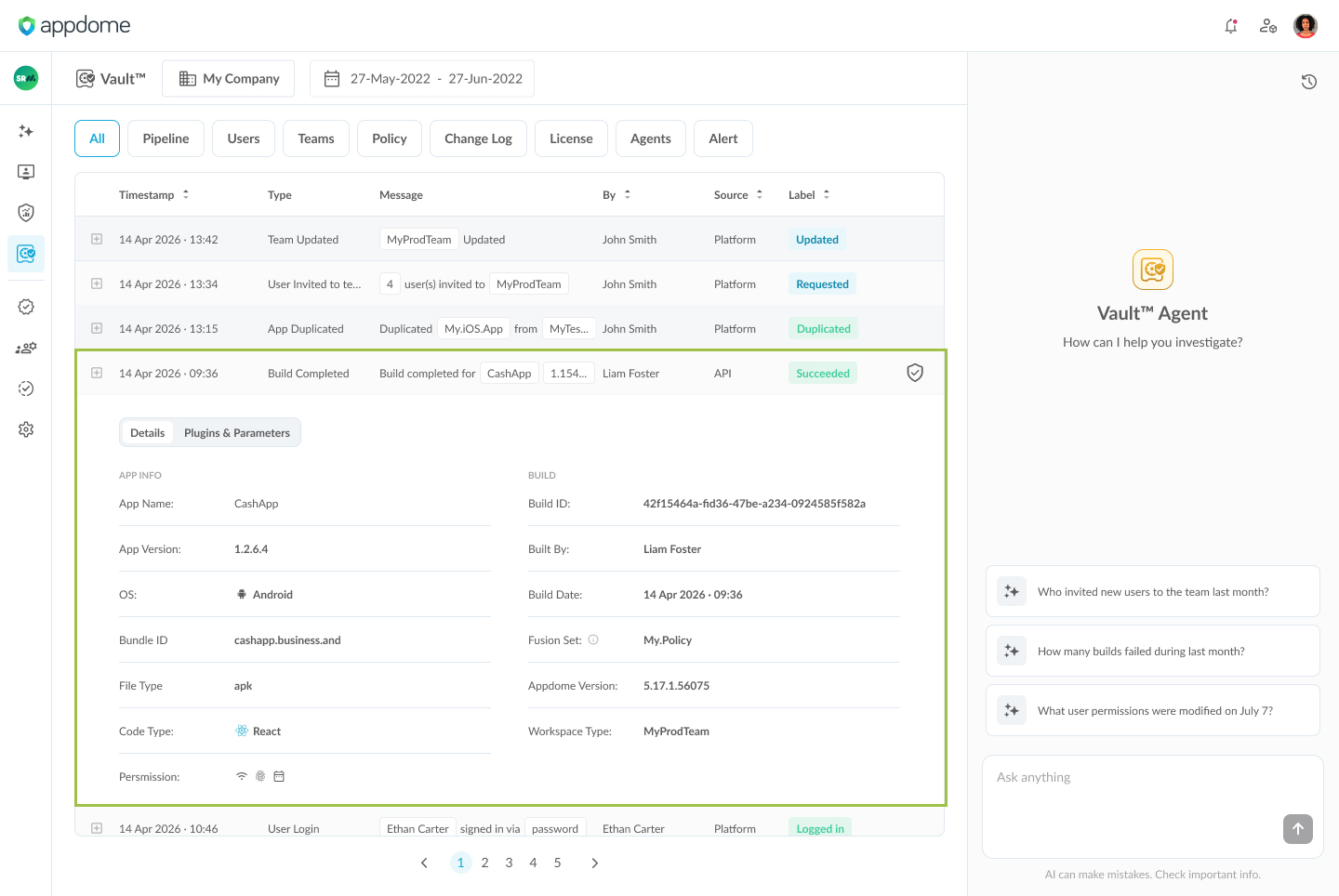Open the Plugins & Parameters sub-tab
The image size is (1339, 896).
(237, 432)
